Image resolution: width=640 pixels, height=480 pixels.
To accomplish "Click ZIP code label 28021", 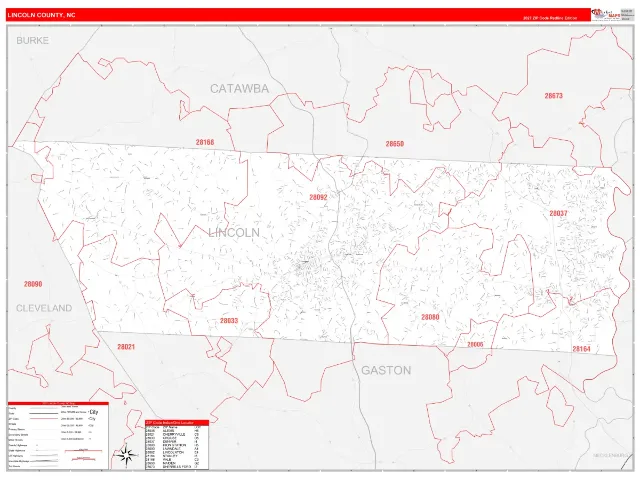I will coord(126,347).
